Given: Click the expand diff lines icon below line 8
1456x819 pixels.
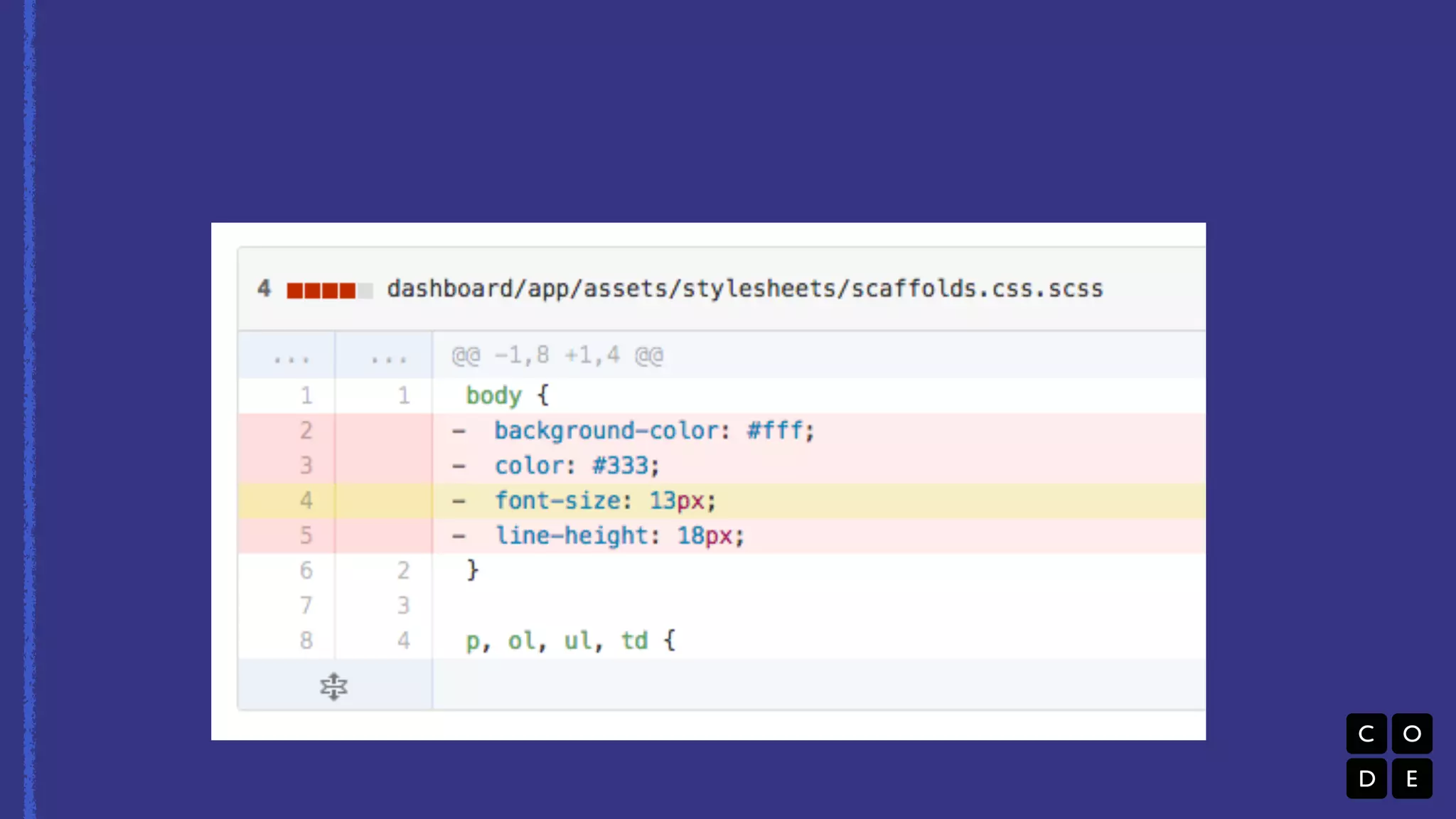Looking at the screenshot, I should click(x=333, y=687).
